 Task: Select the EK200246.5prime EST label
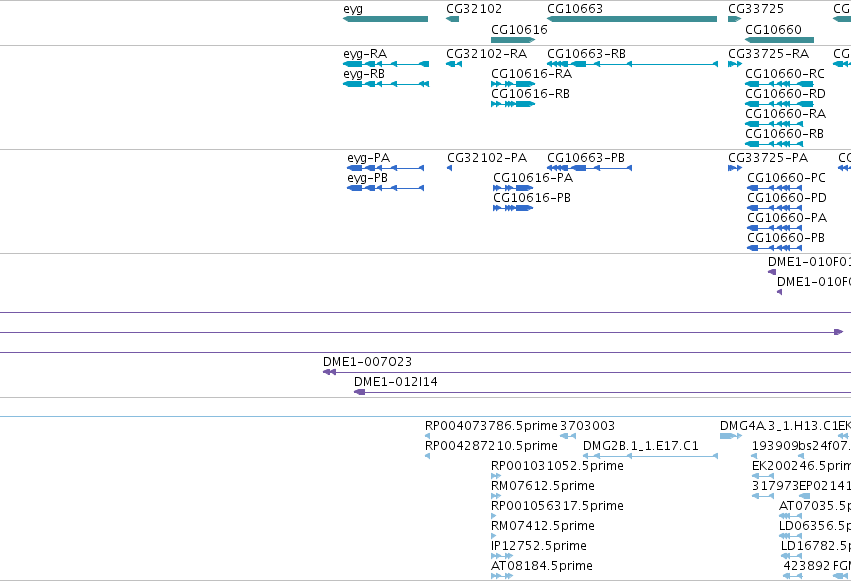pos(801,466)
